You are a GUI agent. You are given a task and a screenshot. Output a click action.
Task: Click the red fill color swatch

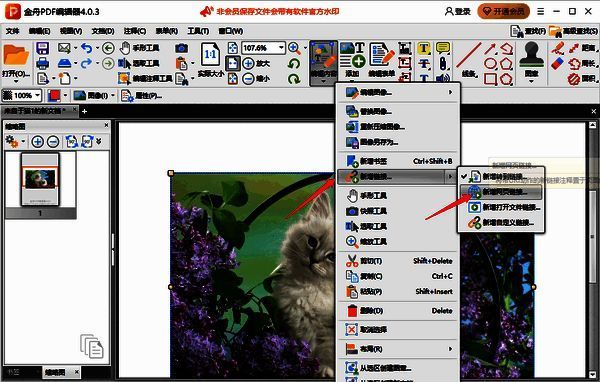coord(54,95)
